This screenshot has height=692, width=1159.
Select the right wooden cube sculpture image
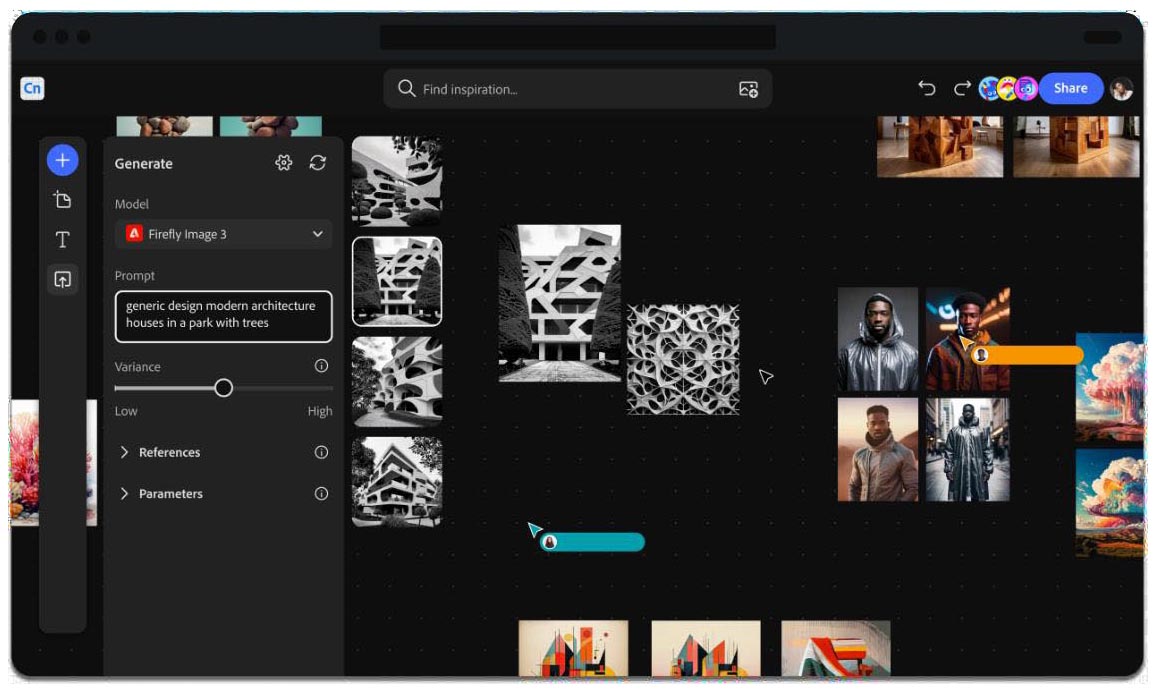pos(1075,146)
